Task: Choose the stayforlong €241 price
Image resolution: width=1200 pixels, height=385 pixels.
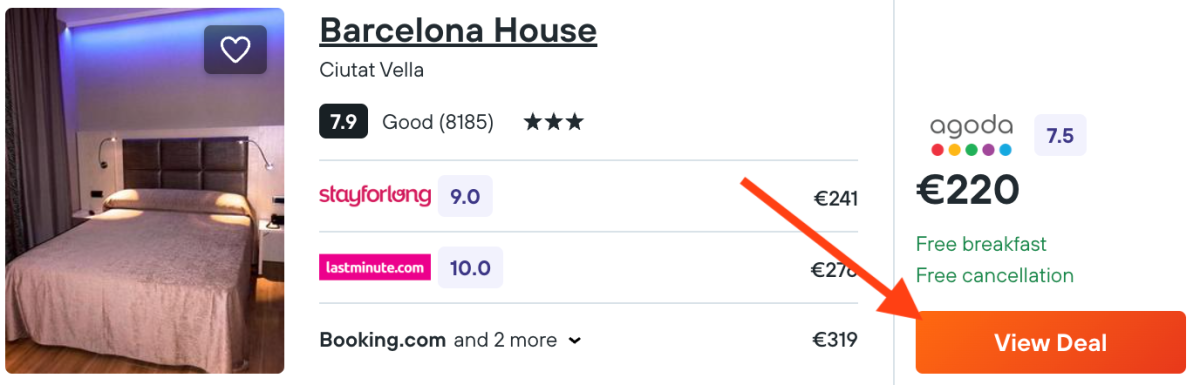Action: 836,198
